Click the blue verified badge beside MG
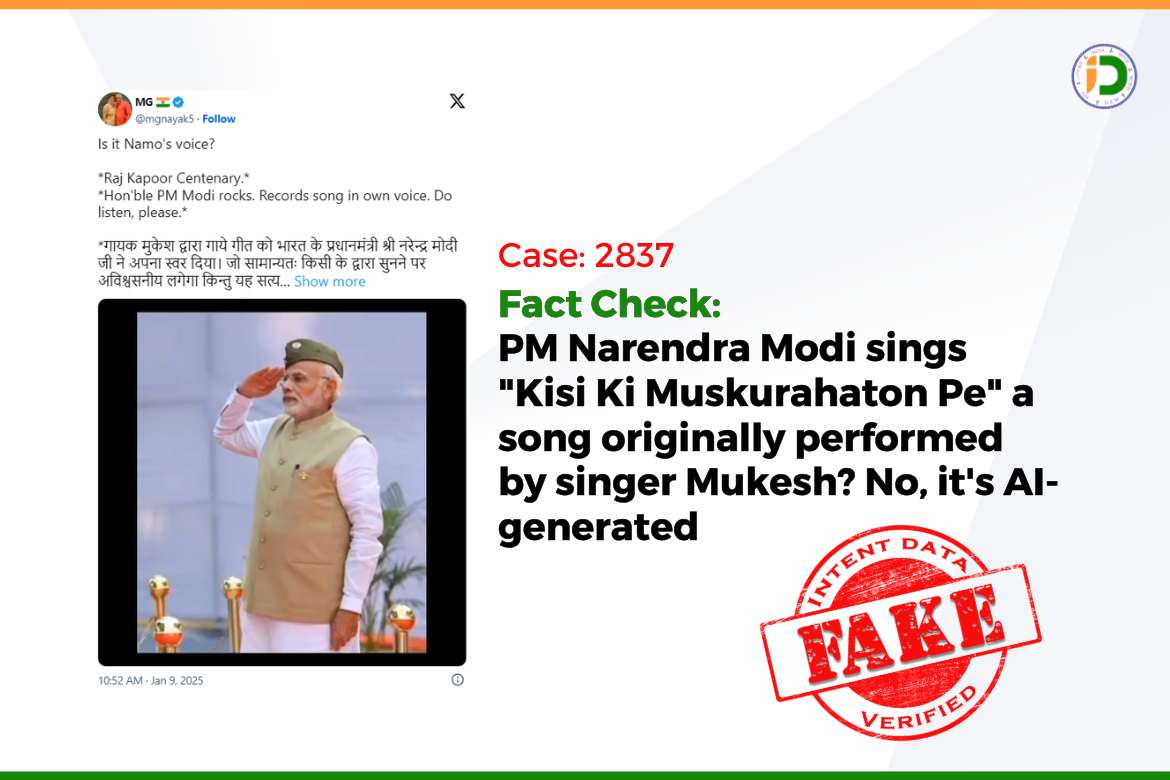1170x780 pixels. click(x=178, y=102)
